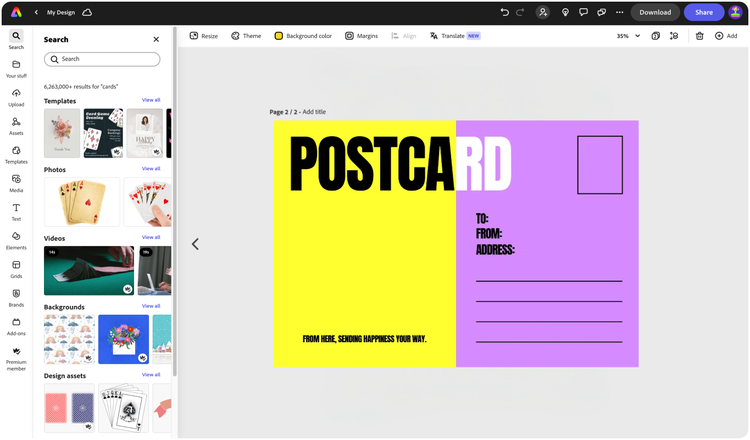Viewport: 750px width, 440px height.
Task: Select the HAPPY portrait template thumbnail
Action: [x=145, y=133]
